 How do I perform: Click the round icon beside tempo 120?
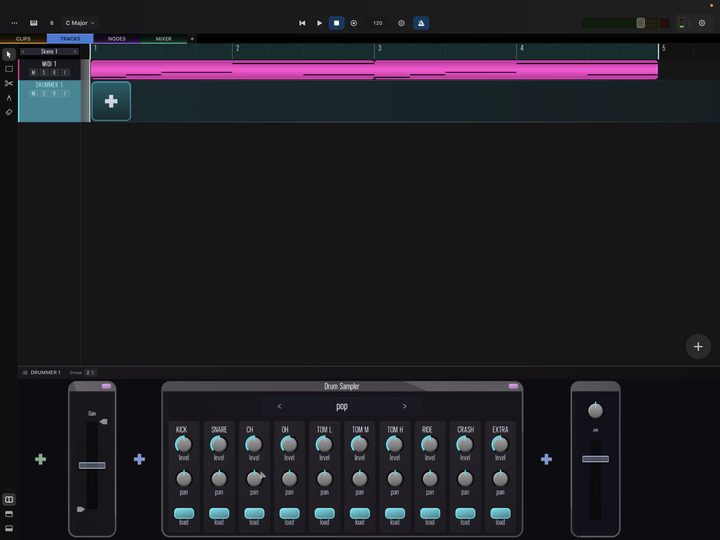point(401,23)
